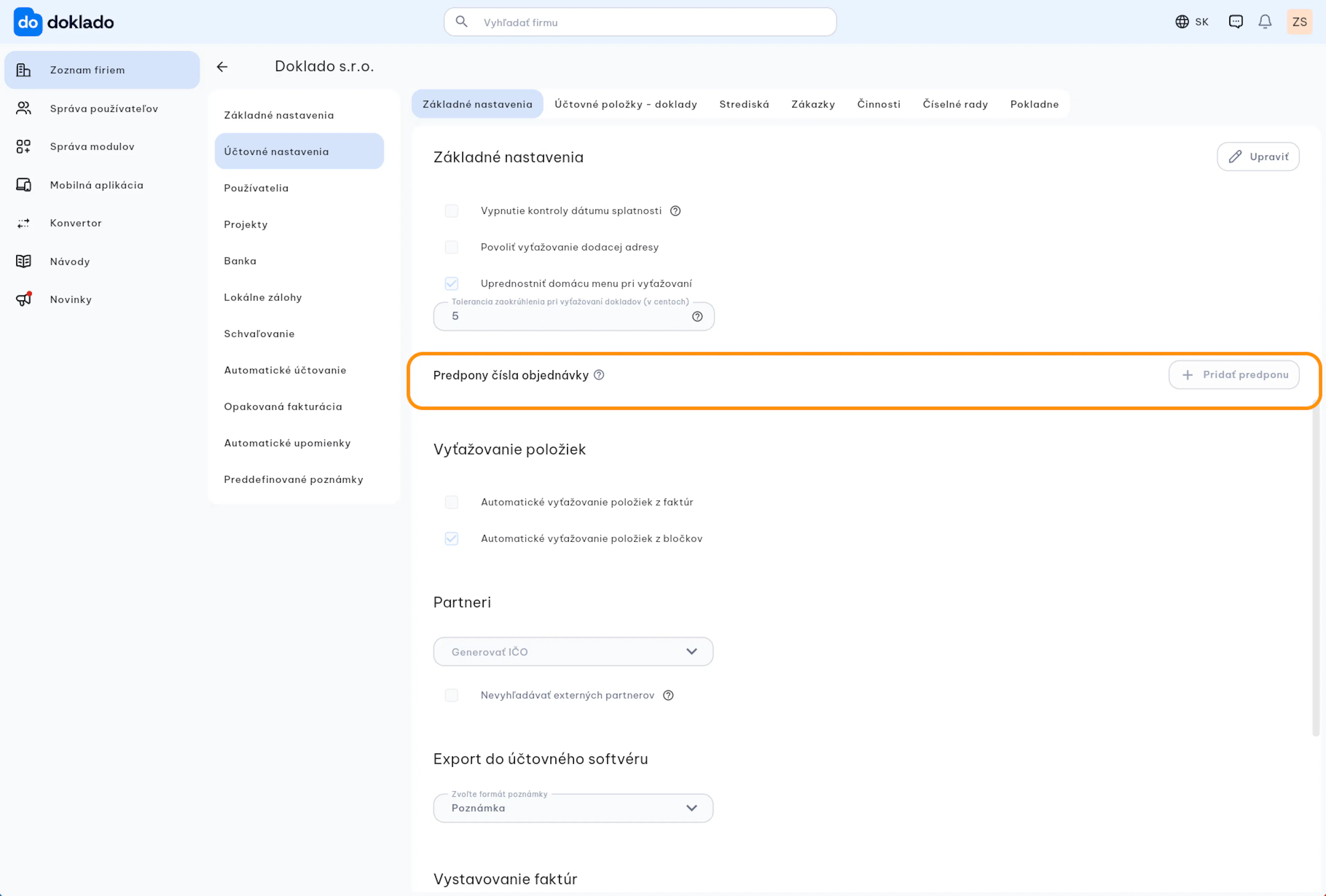This screenshot has width=1326, height=896.
Task: Switch to Číselné rady tab
Action: 955,104
